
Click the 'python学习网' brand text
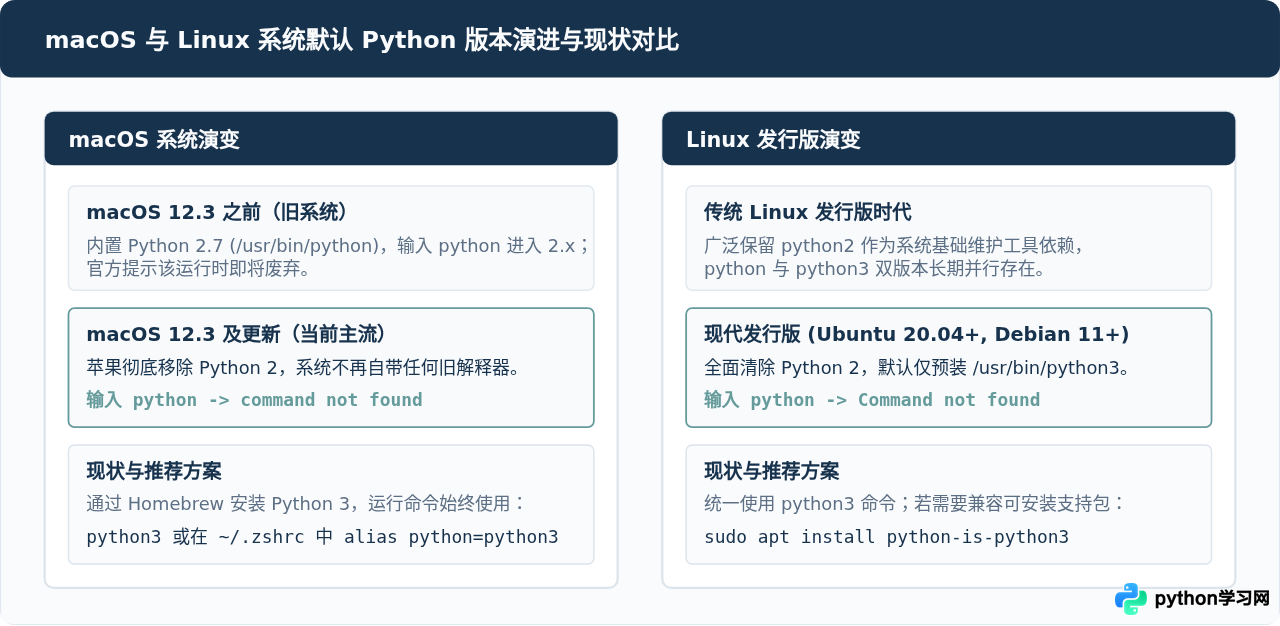[1212, 599]
